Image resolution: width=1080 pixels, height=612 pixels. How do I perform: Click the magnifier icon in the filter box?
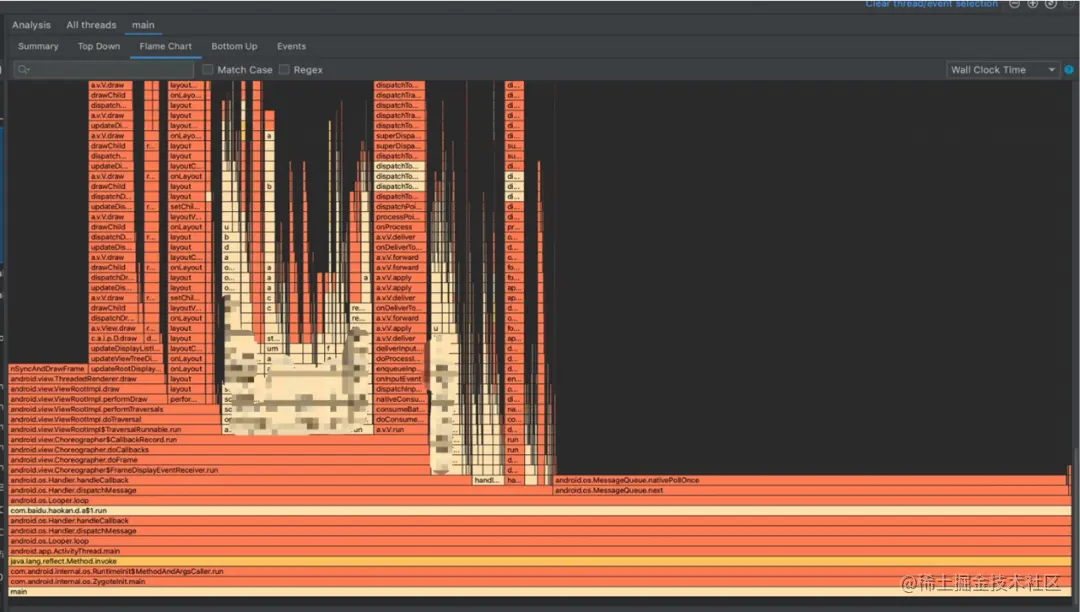coord(23,70)
